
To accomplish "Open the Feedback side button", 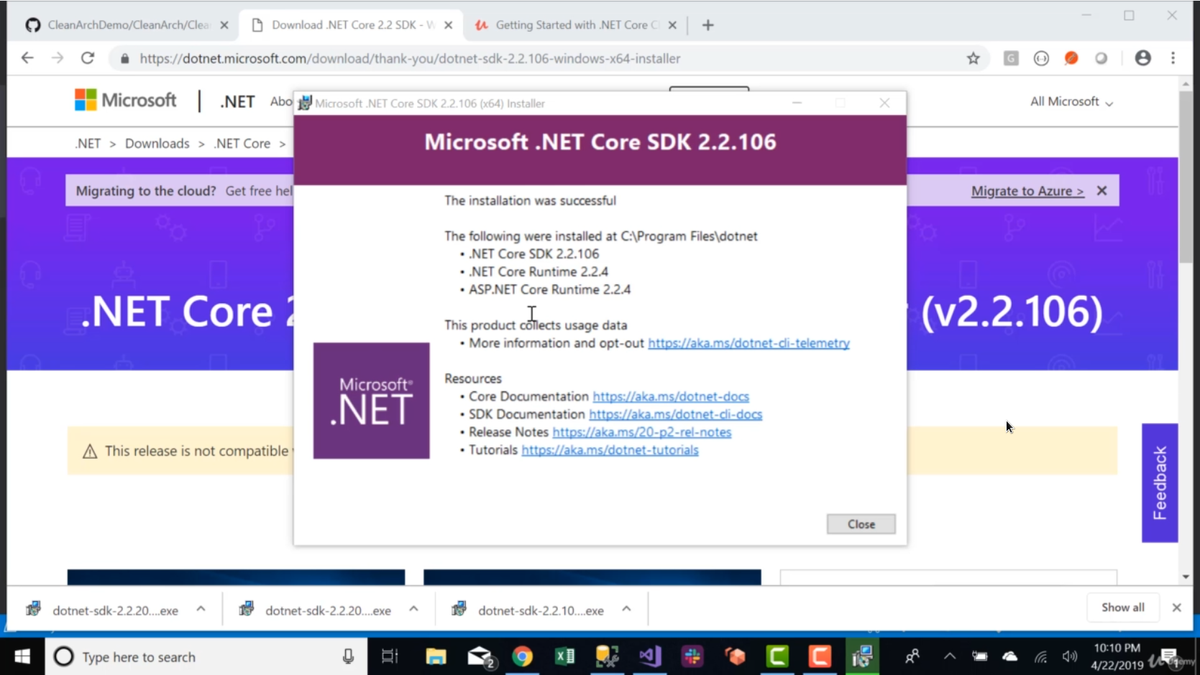I will pos(1160,483).
